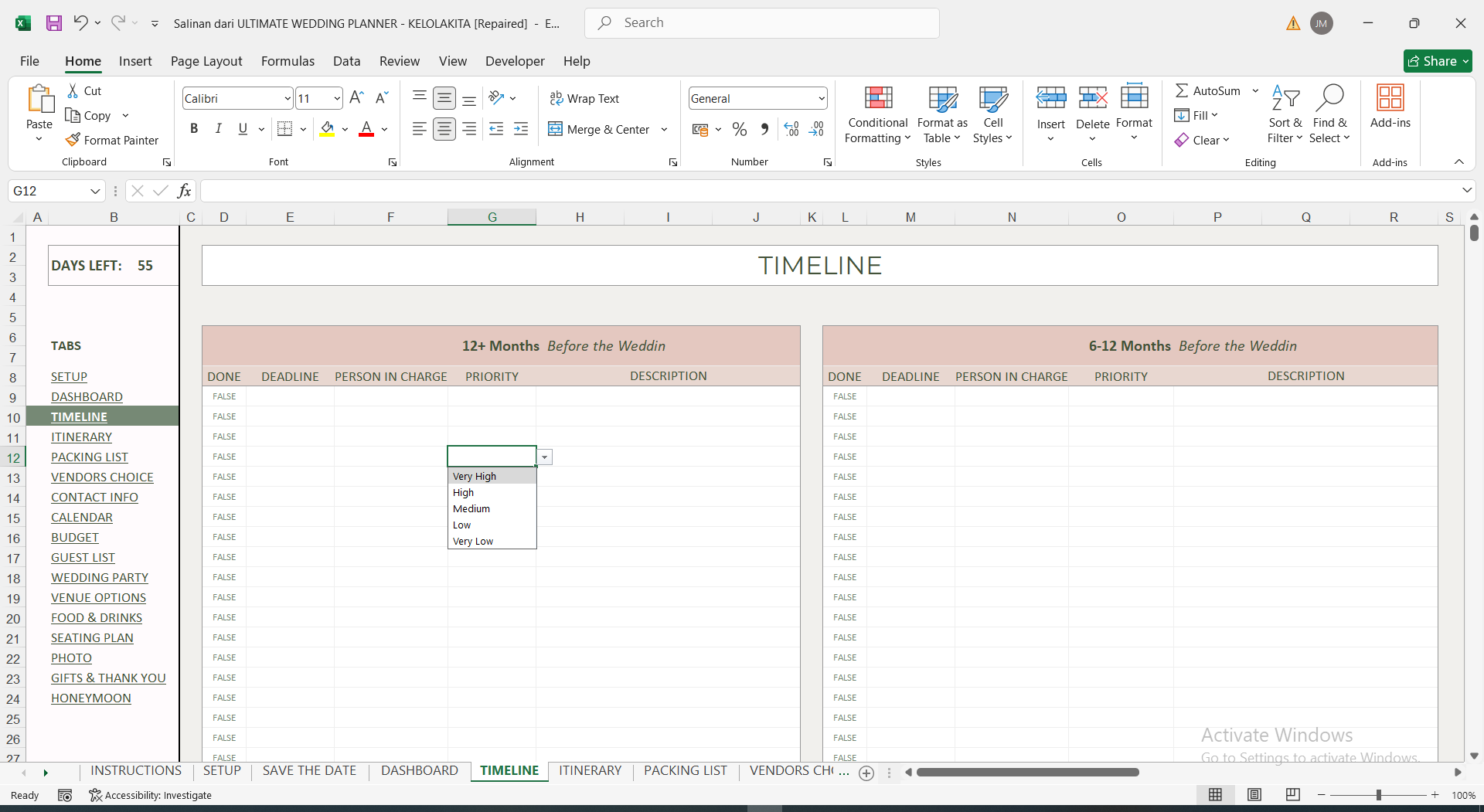The height and width of the screenshot is (812, 1484).
Task: Follow the BUDGET link in the sidebar
Action: (75, 537)
